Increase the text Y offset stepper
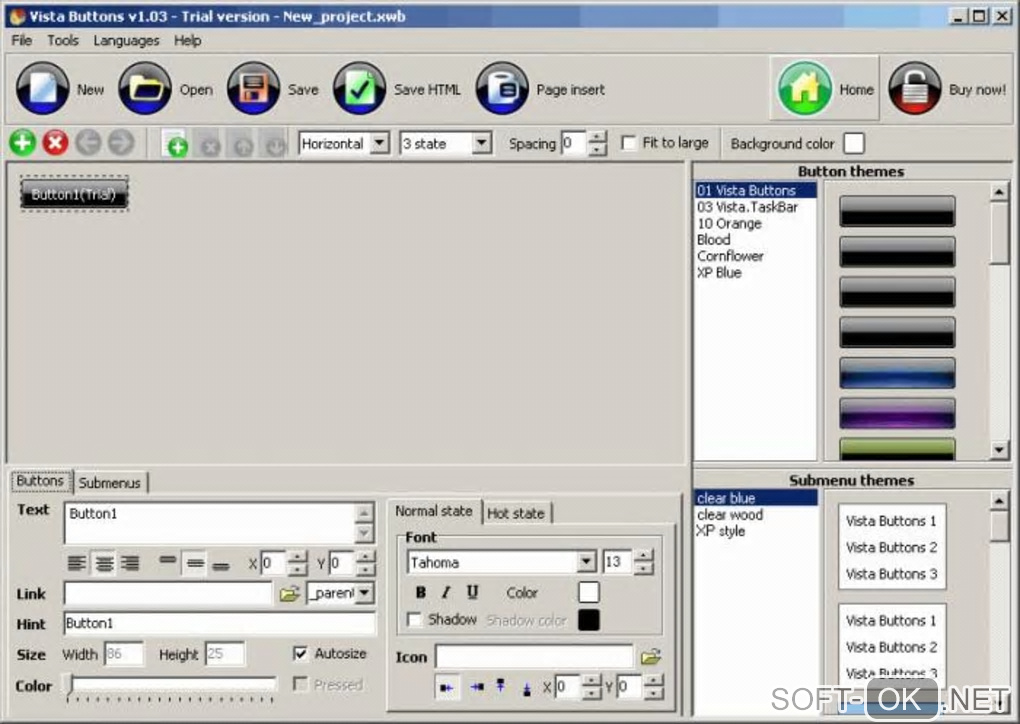This screenshot has height=724, width=1020. tap(366, 557)
